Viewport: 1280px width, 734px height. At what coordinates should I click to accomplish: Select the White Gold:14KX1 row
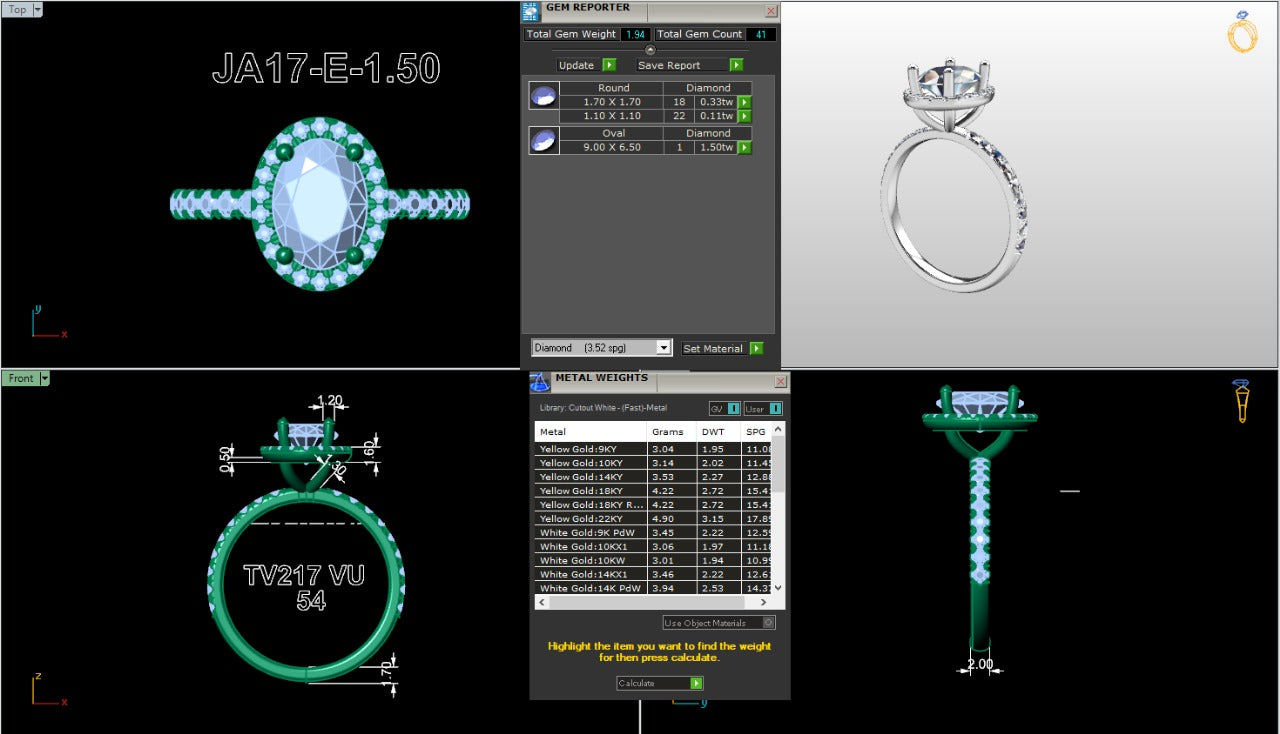(654, 575)
